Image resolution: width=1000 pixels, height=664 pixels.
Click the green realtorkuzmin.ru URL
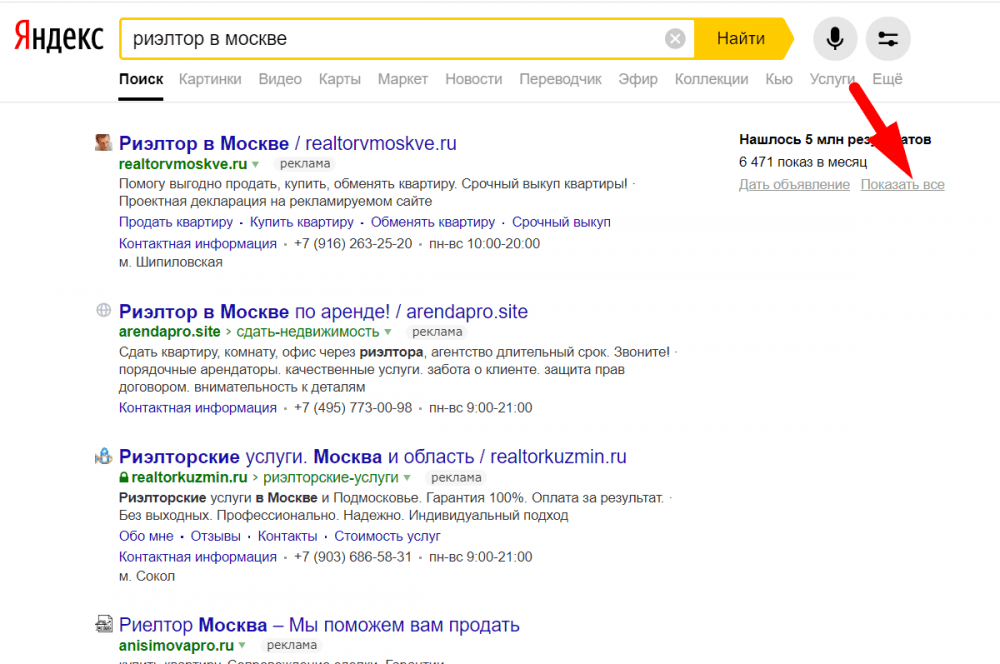tap(189, 477)
